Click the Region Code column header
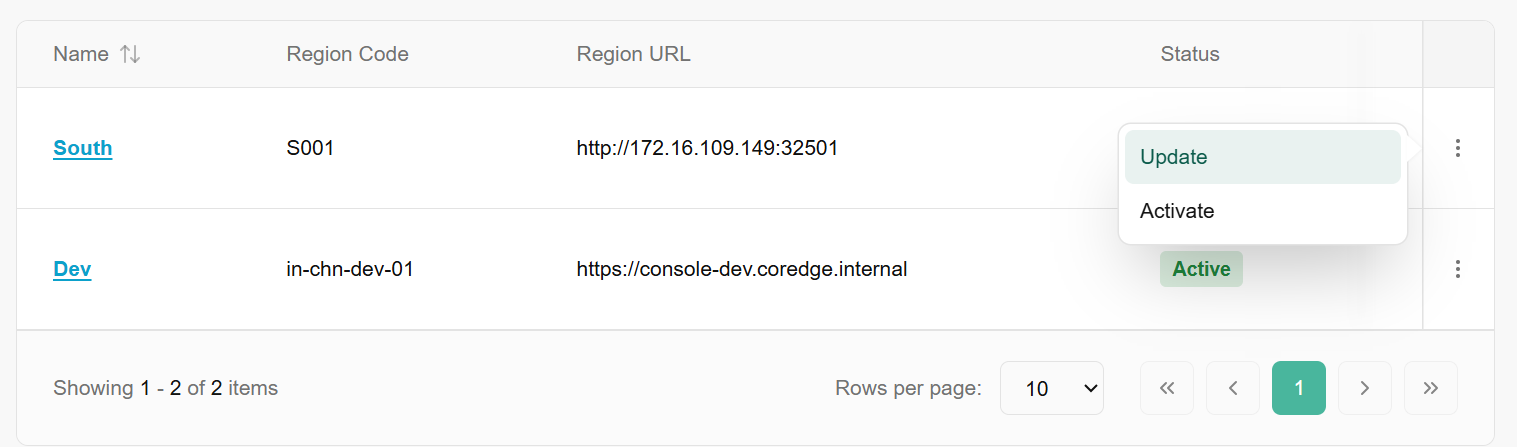The width and height of the screenshot is (1517, 447). (347, 54)
